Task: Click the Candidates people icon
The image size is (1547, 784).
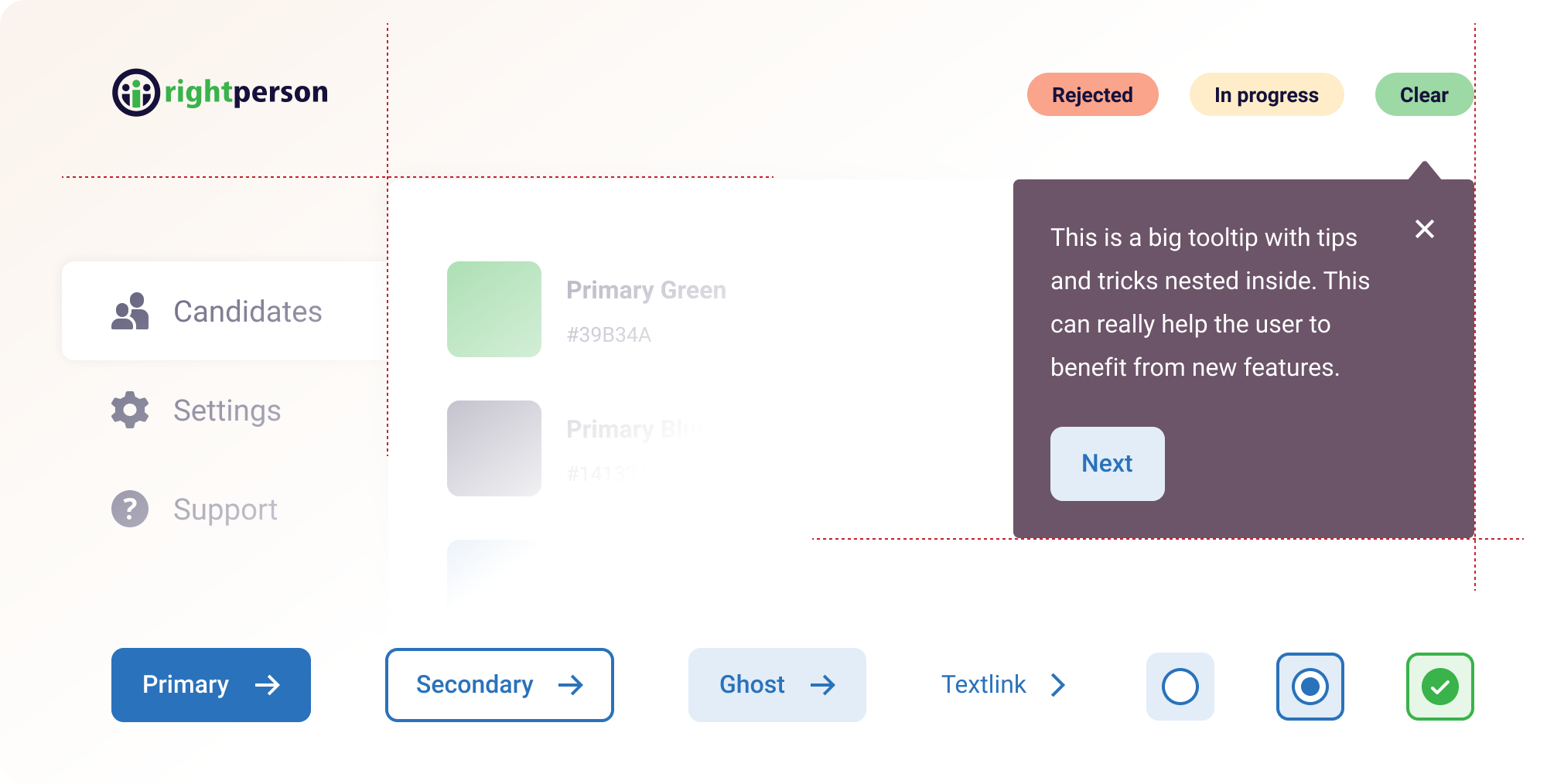Action: pyautogui.click(x=130, y=312)
